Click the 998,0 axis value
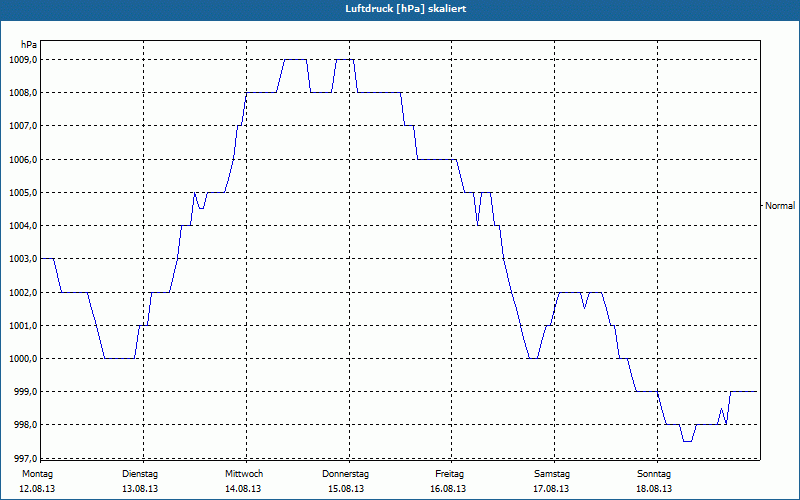The image size is (800, 500). click(x=25, y=424)
